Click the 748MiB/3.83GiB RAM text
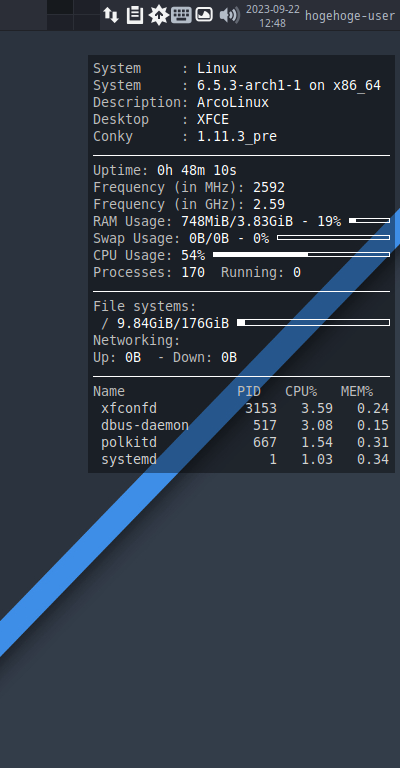400x768 pixels. [x=237, y=221]
